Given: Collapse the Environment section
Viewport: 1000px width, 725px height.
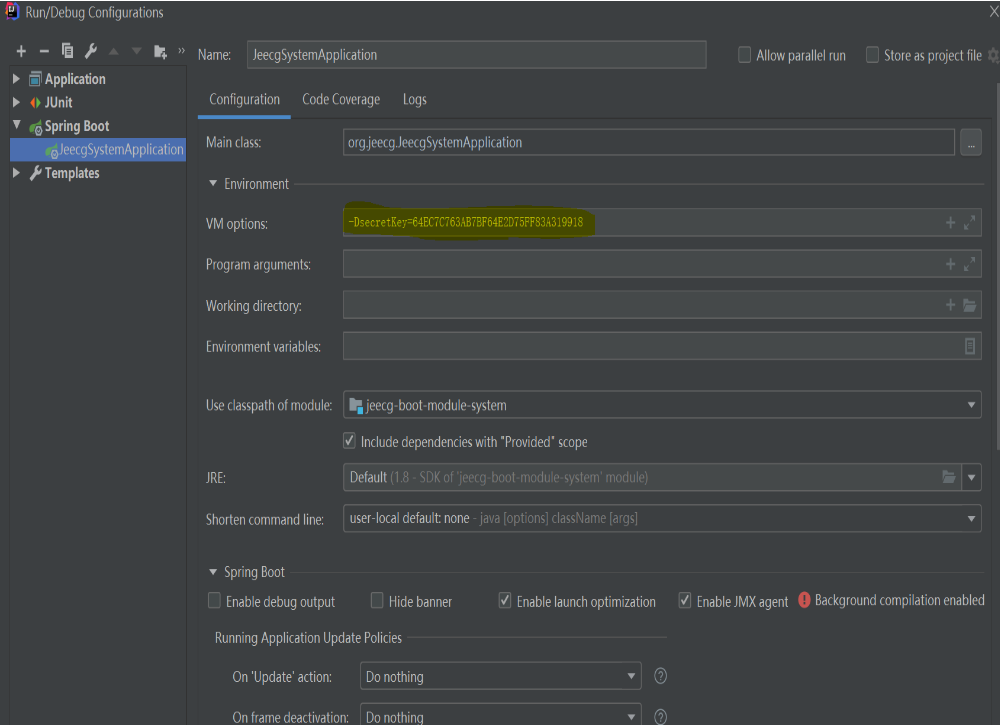Looking at the screenshot, I should tap(213, 184).
